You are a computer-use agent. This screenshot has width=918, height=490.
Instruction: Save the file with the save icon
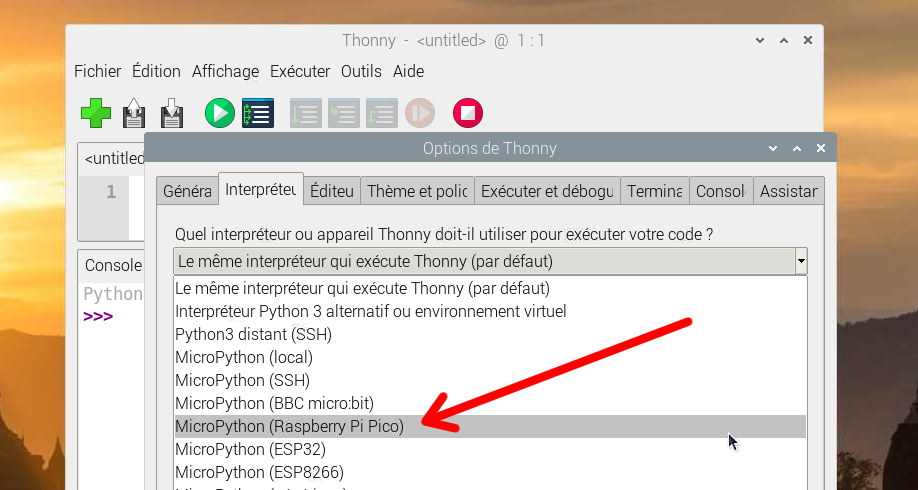click(x=172, y=113)
